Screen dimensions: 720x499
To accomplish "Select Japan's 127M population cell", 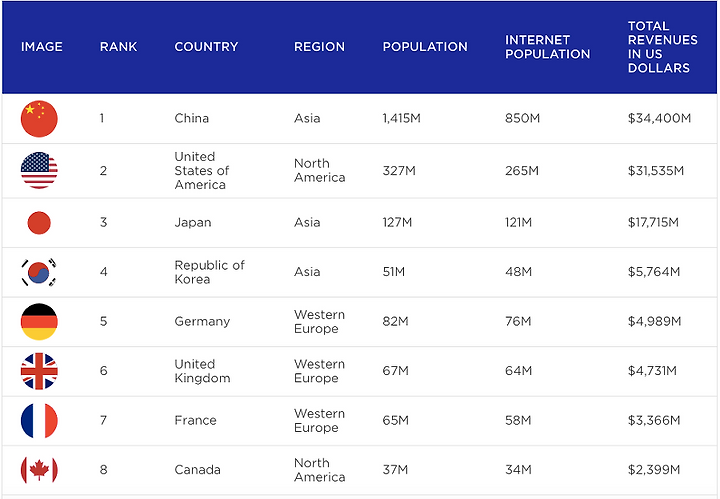I will (x=397, y=223).
